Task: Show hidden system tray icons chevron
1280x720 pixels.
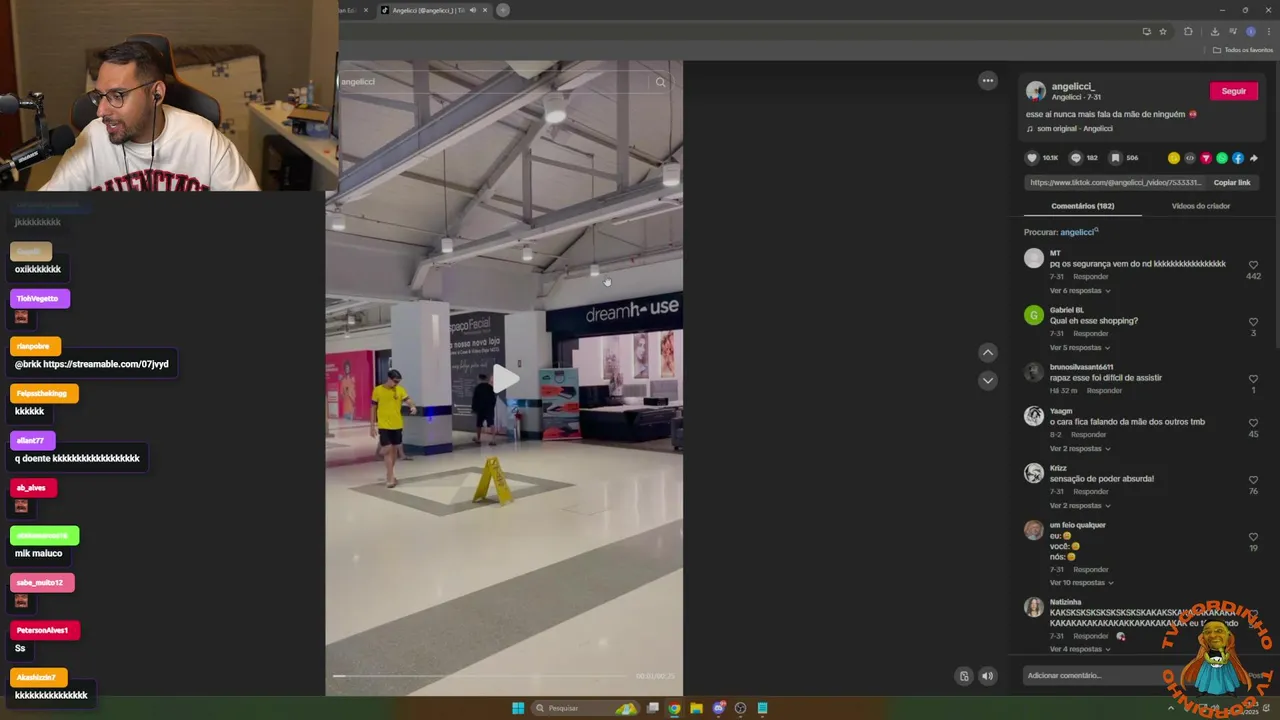Action: (1171, 708)
